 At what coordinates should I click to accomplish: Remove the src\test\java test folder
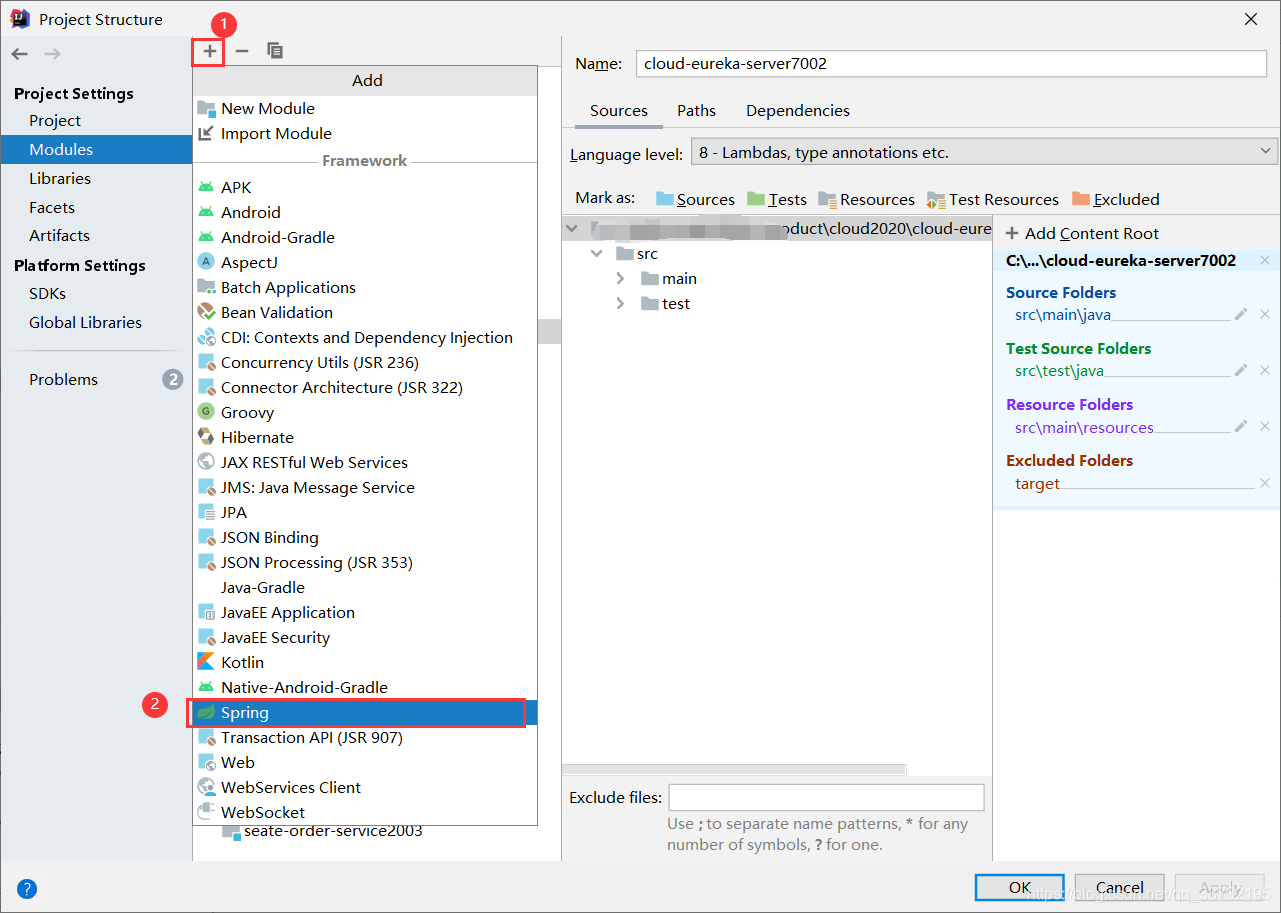(x=1265, y=370)
